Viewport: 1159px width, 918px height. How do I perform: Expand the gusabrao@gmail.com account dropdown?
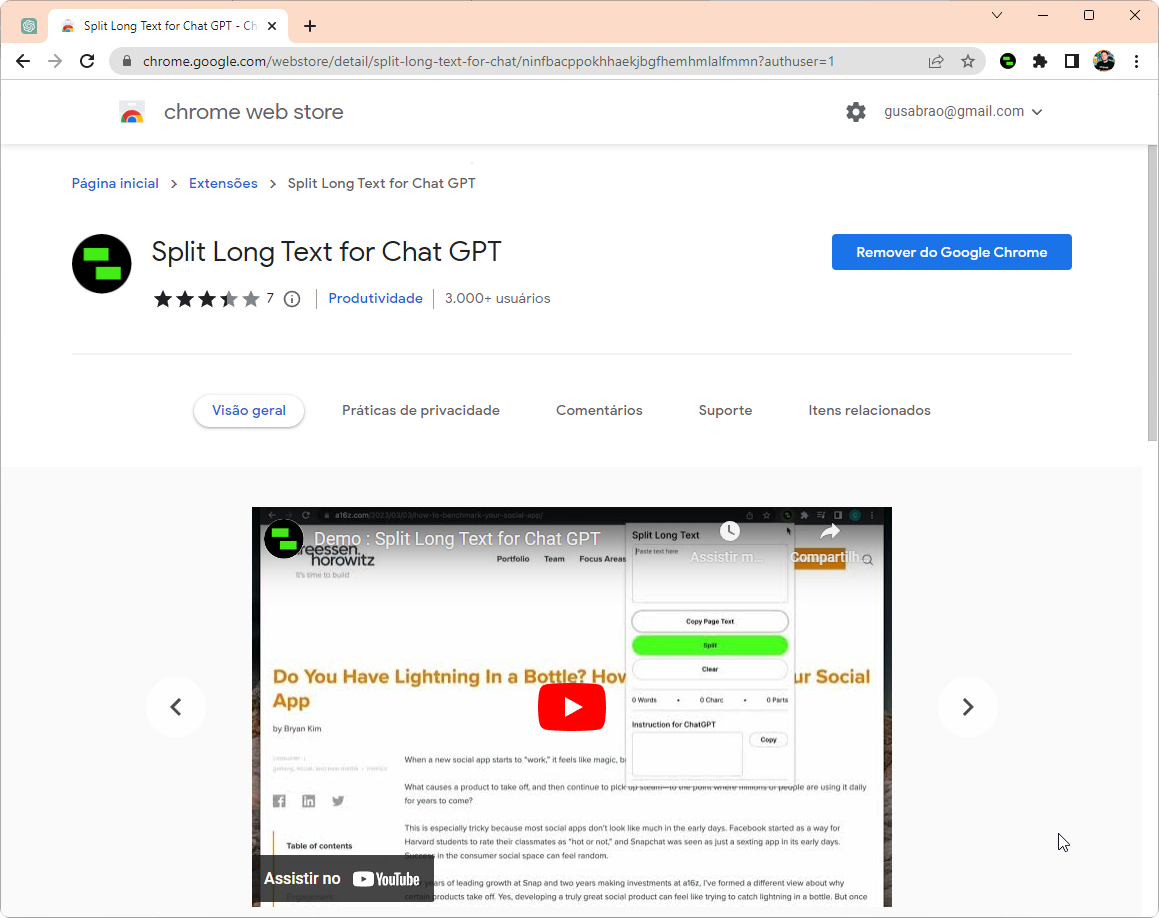point(963,112)
